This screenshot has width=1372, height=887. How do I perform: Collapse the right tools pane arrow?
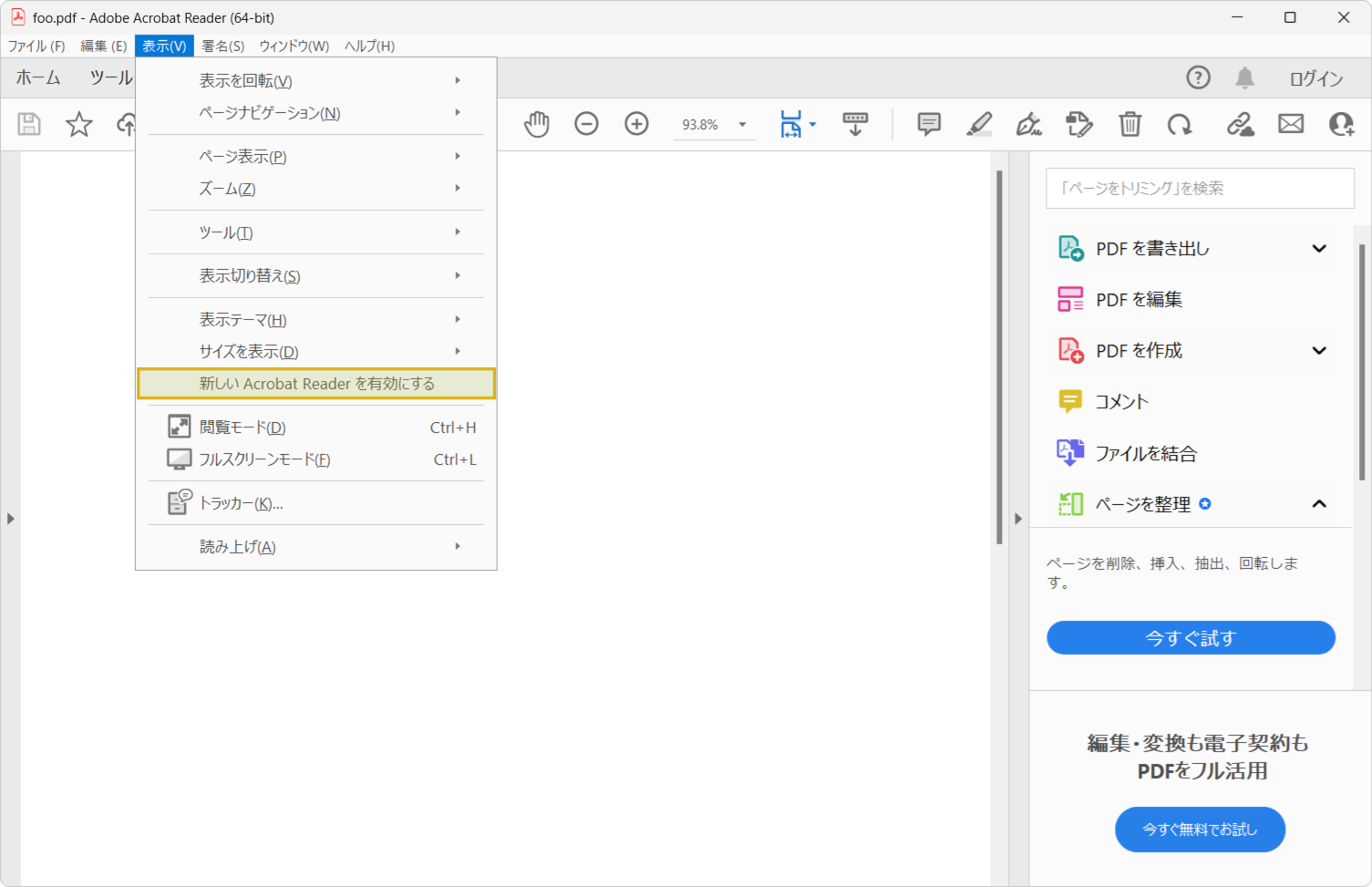(x=1018, y=519)
